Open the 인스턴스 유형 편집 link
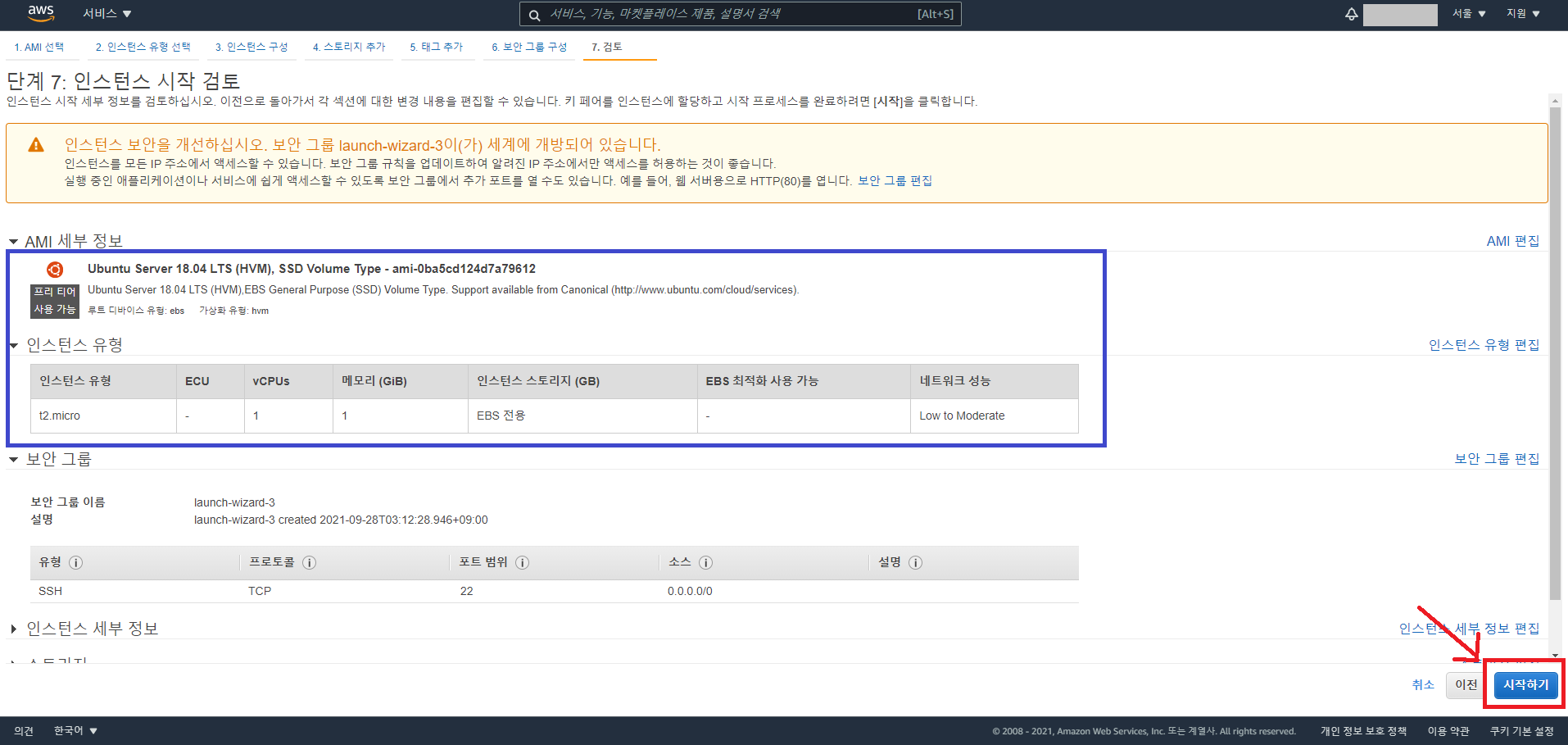 click(x=1484, y=345)
